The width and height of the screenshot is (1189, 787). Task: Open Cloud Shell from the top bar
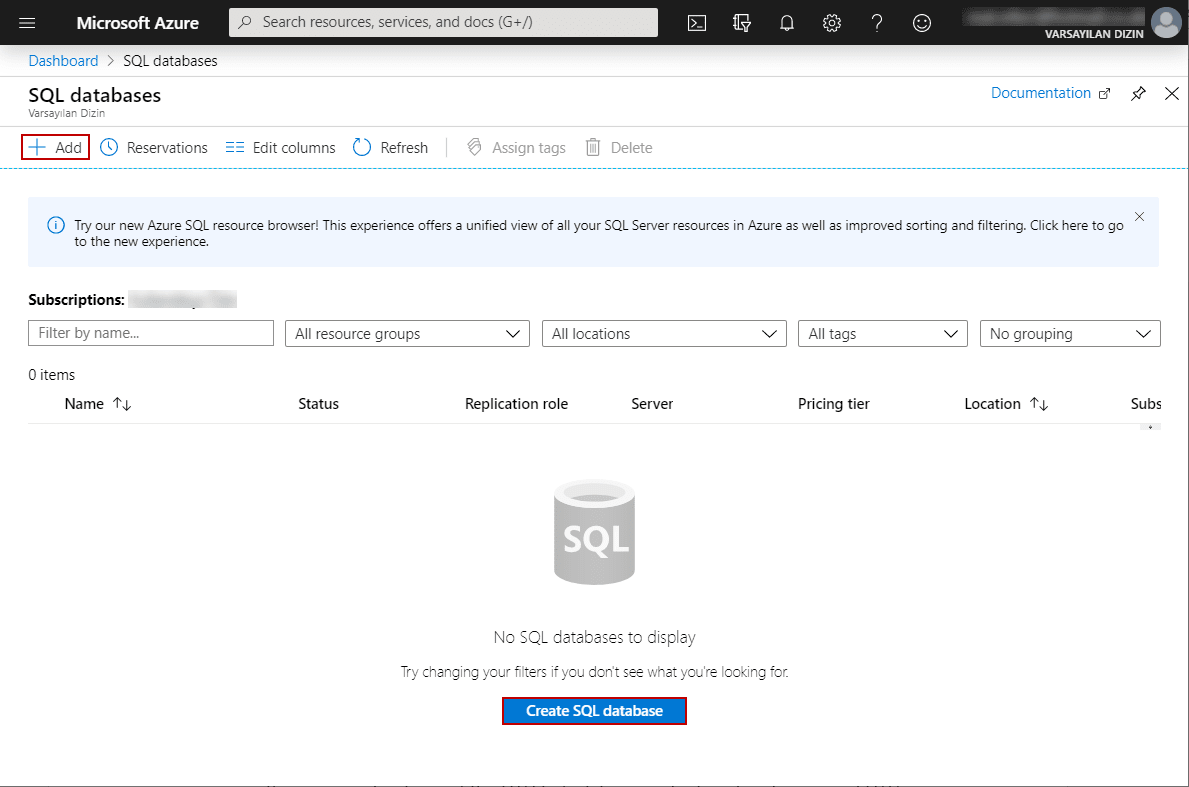(x=696, y=23)
